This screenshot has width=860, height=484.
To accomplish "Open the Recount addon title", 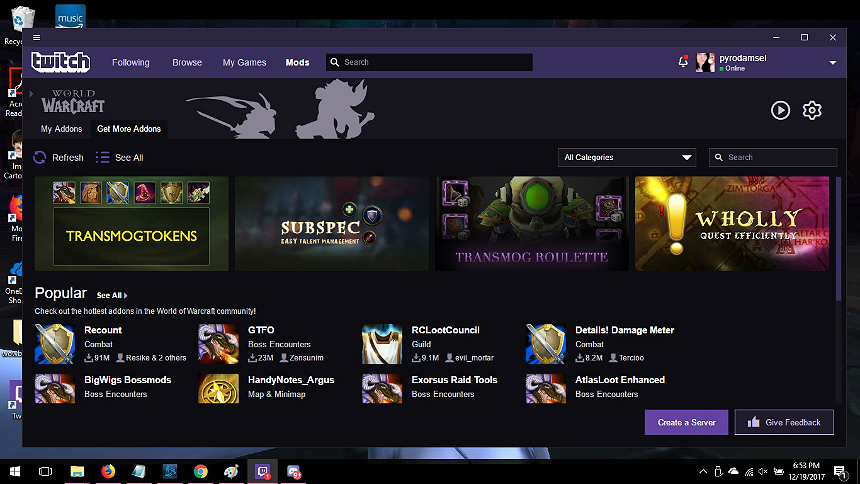I will click(x=103, y=330).
